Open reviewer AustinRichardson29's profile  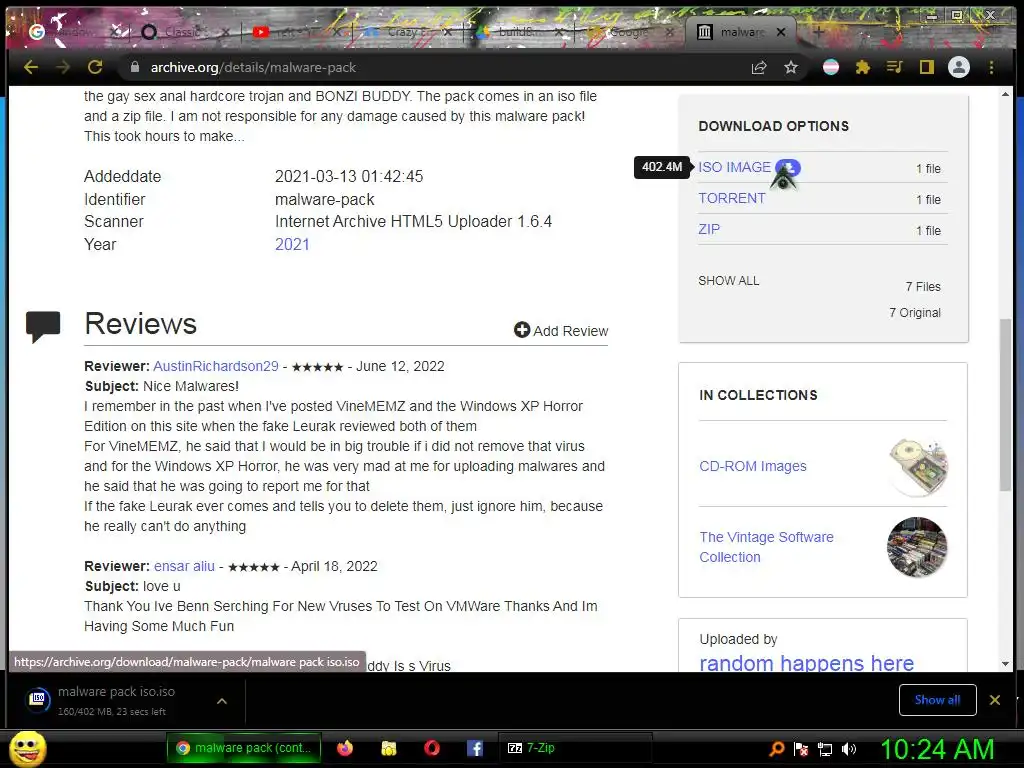(216, 366)
